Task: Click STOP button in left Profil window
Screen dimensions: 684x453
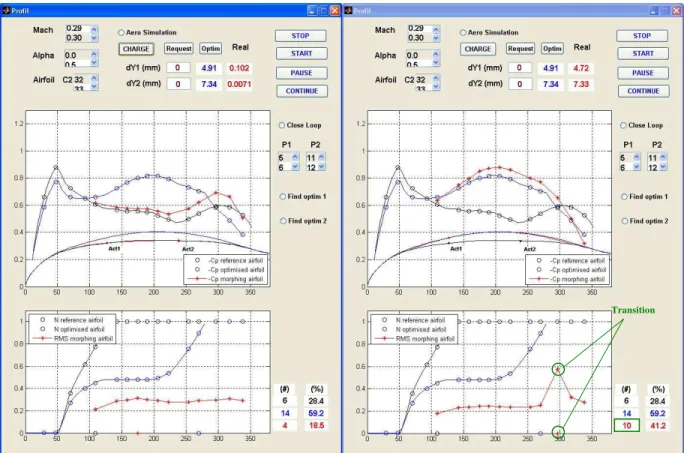Action: pyautogui.click(x=301, y=36)
